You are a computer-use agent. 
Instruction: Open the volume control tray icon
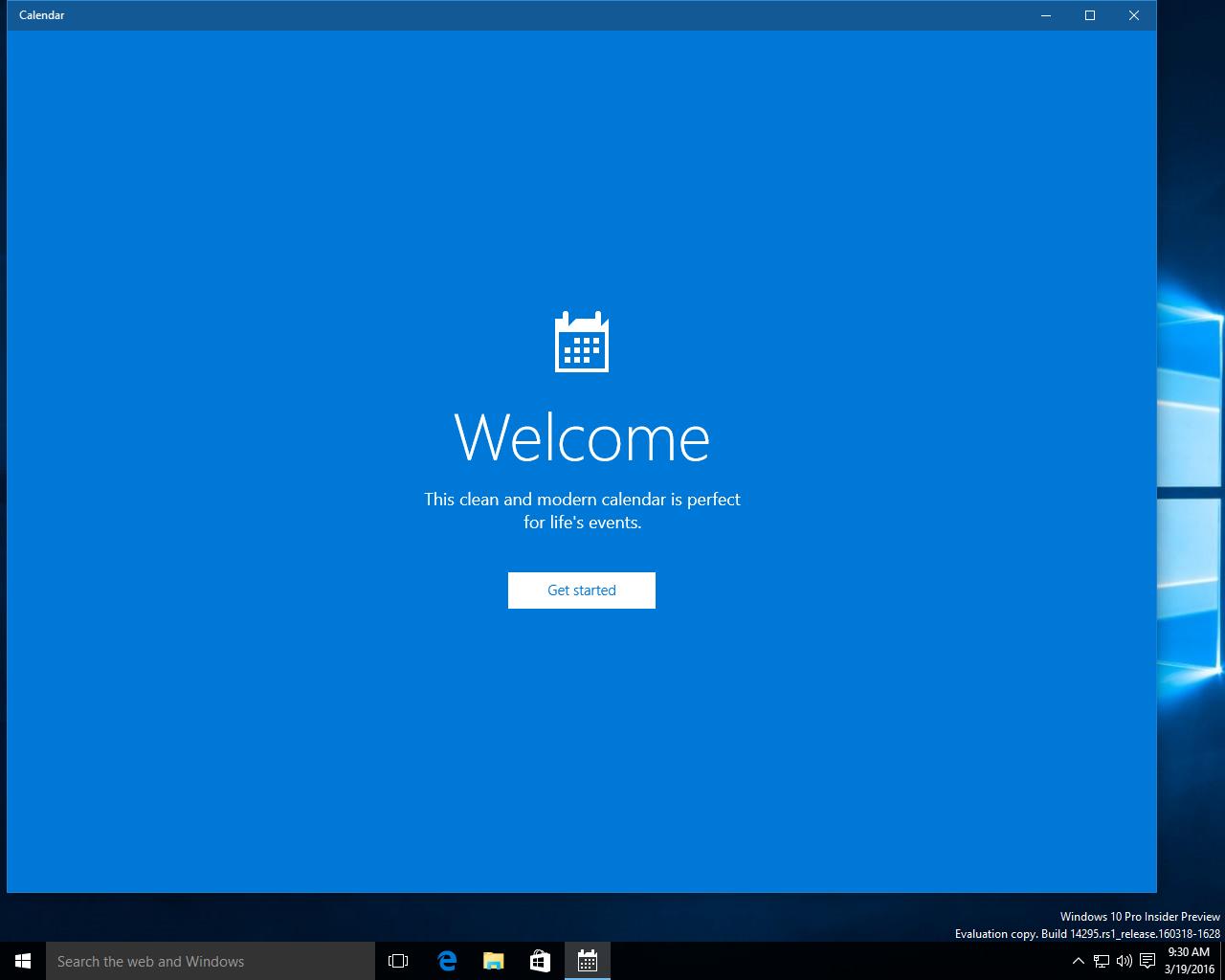tap(1125, 961)
